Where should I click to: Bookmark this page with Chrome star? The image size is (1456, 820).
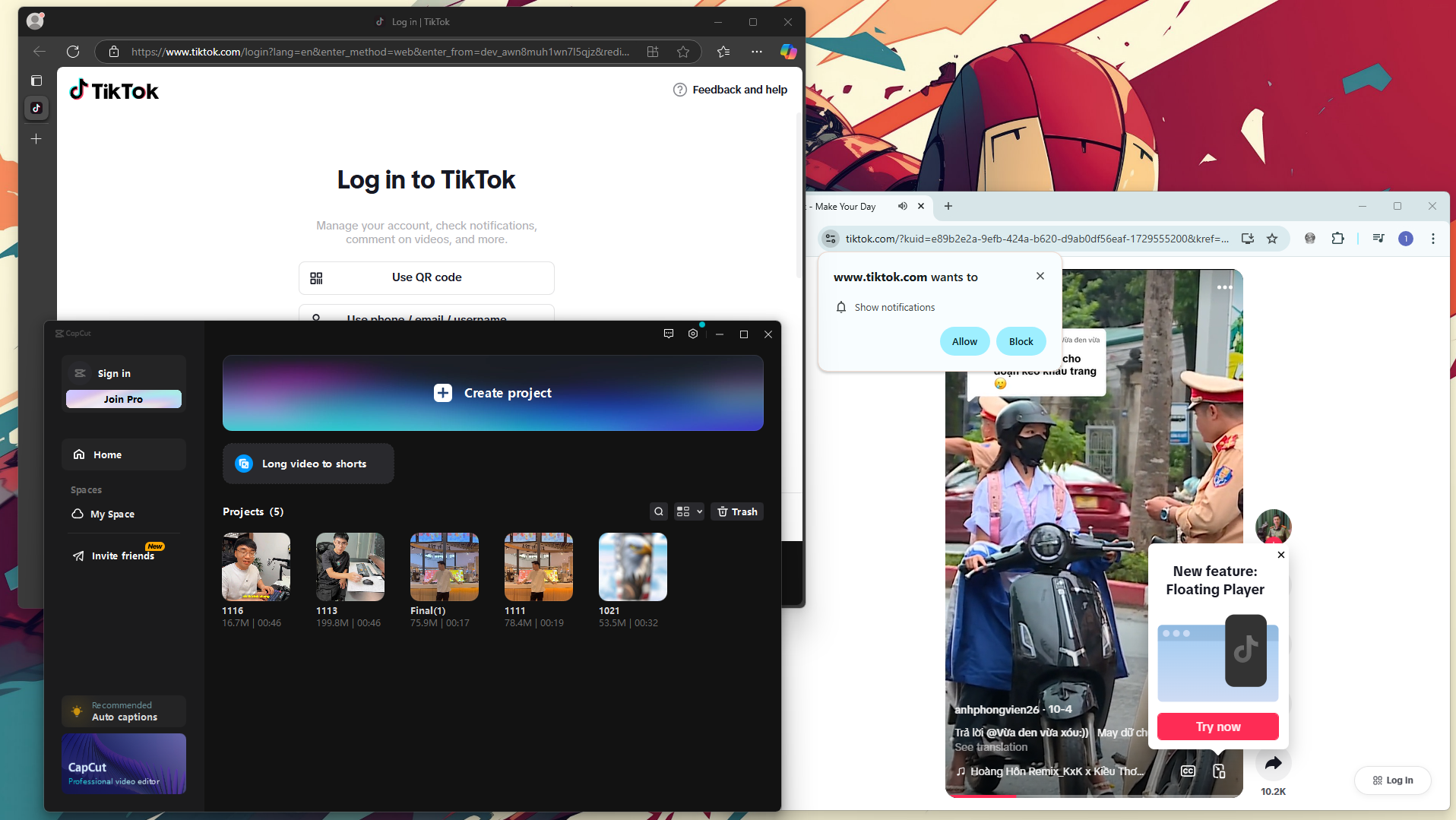(1272, 239)
